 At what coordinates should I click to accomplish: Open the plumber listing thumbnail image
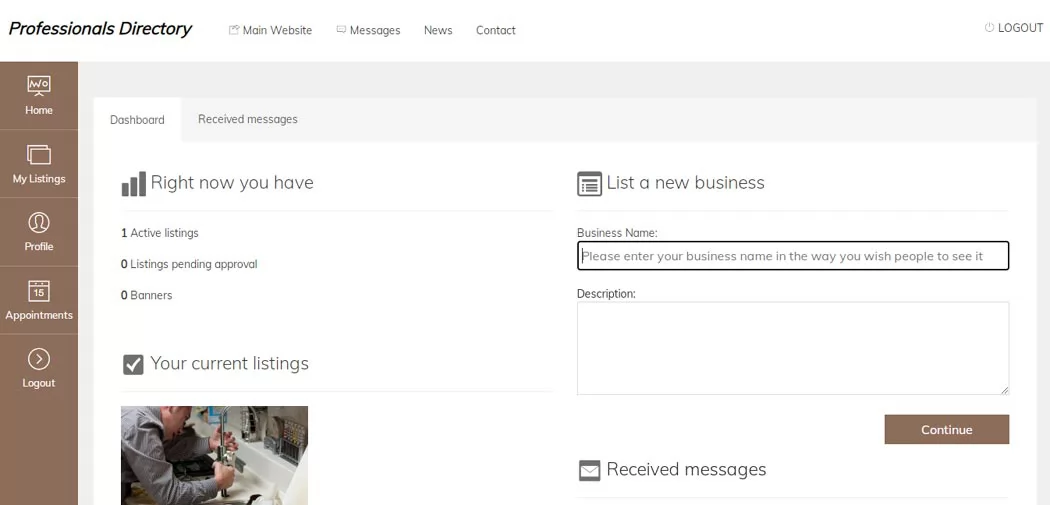(214, 455)
